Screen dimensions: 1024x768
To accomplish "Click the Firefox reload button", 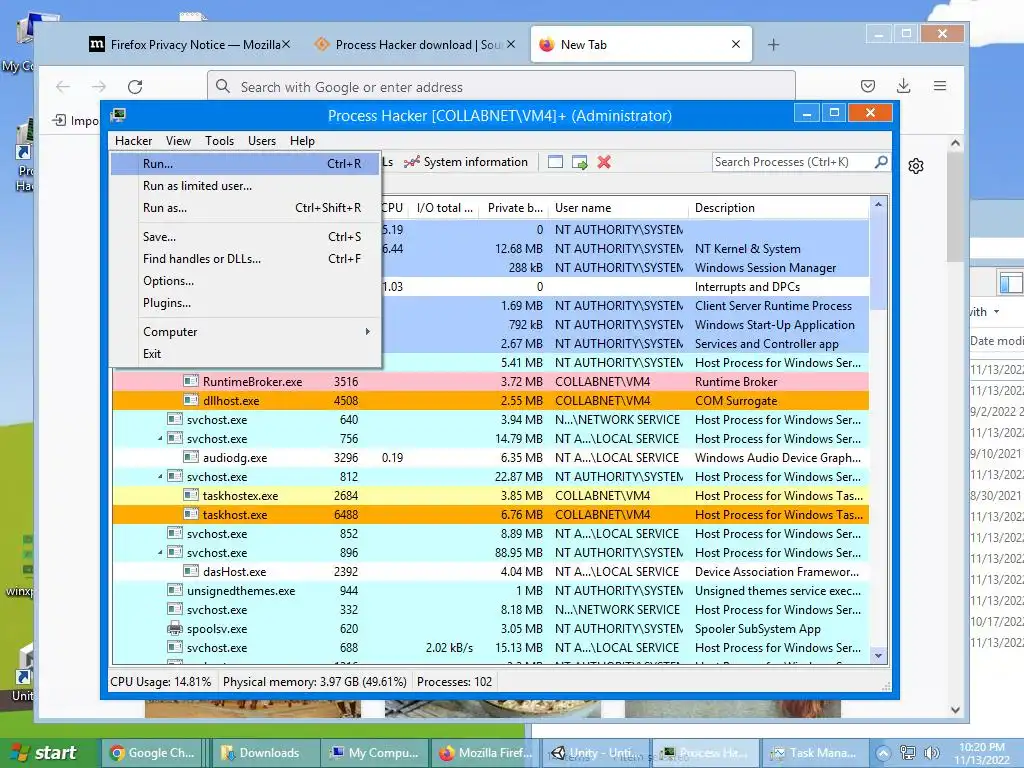I will pos(135,86).
